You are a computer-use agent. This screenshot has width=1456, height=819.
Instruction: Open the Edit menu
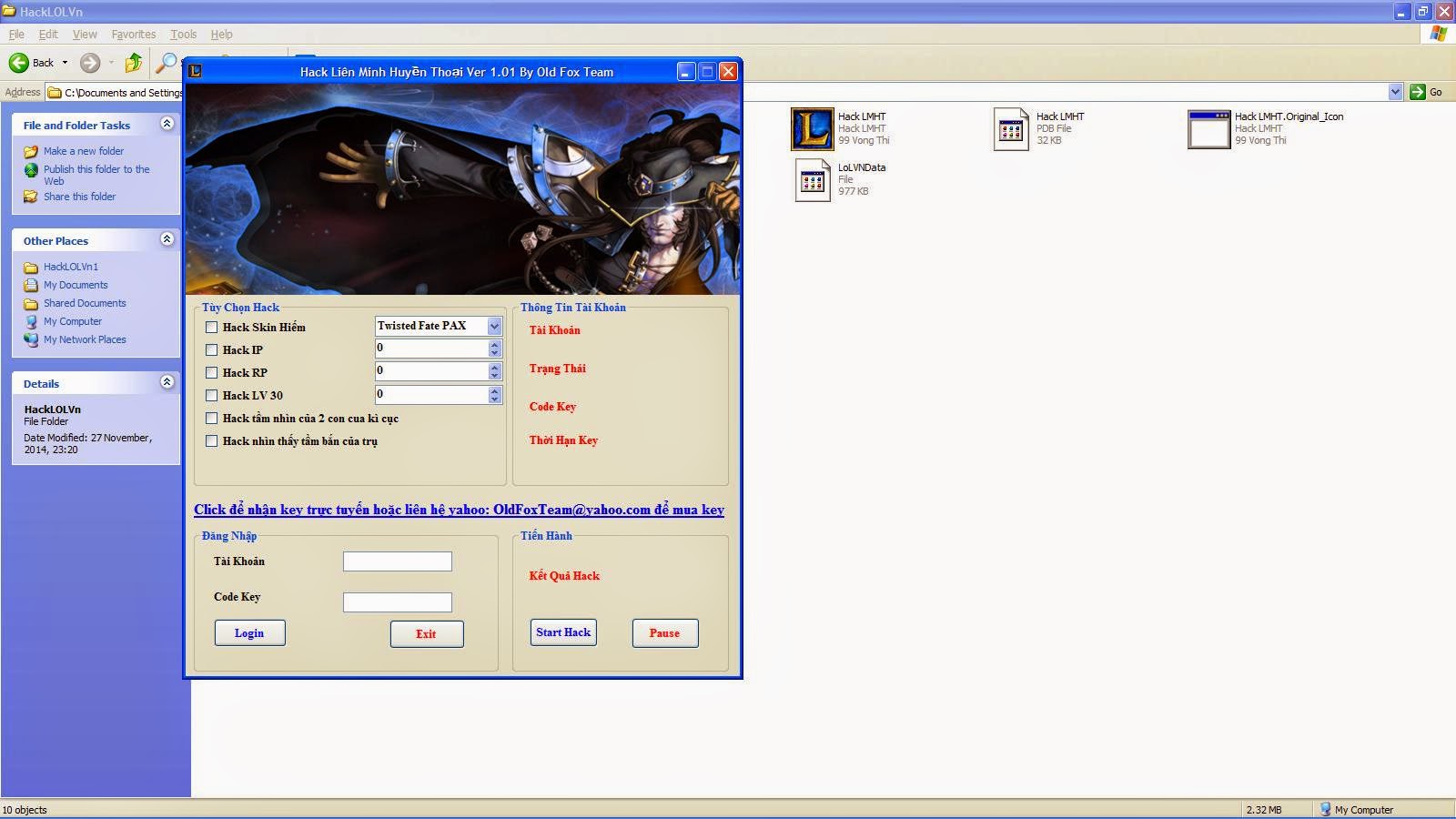[x=48, y=34]
